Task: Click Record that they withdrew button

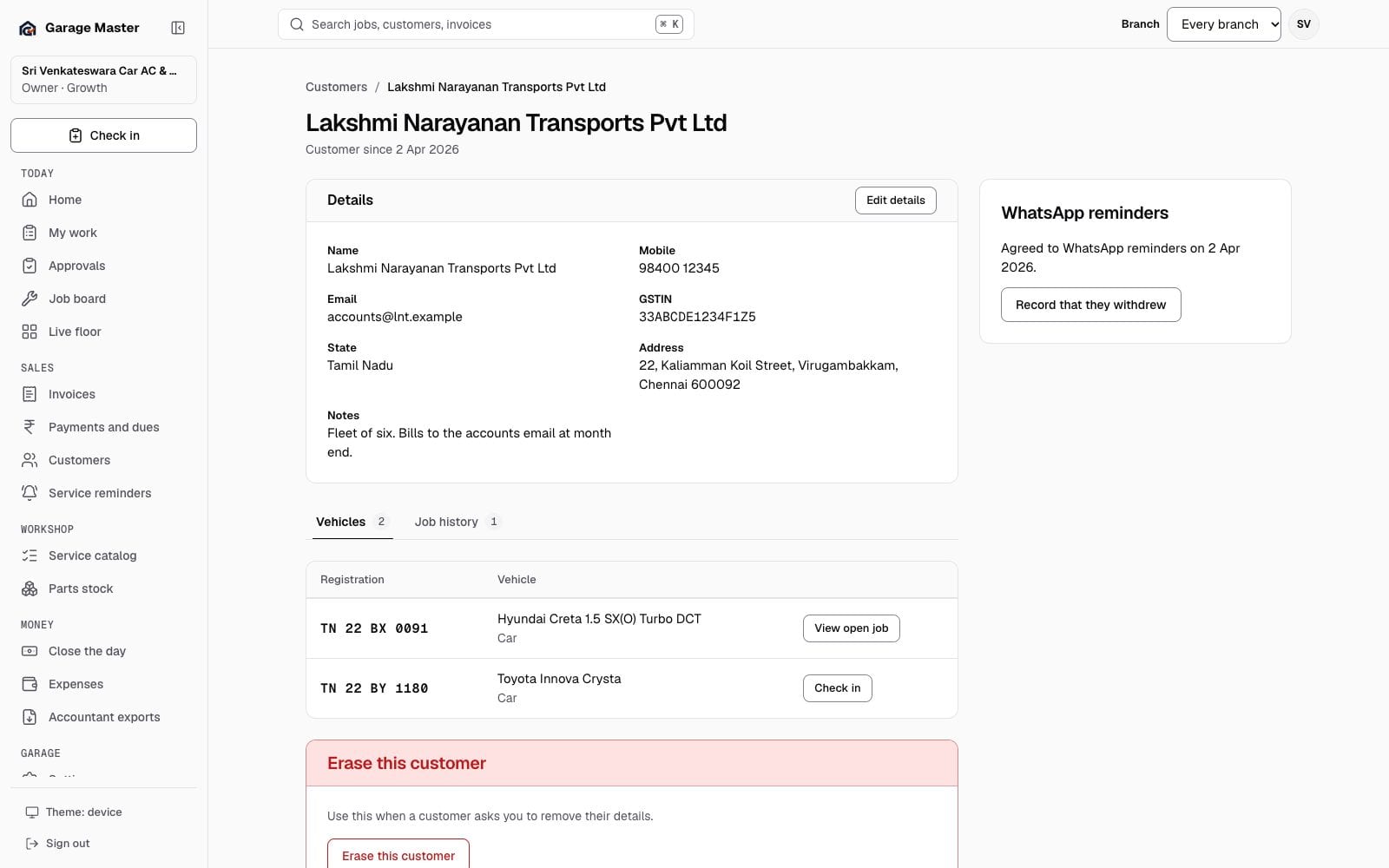Action: pos(1090,305)
